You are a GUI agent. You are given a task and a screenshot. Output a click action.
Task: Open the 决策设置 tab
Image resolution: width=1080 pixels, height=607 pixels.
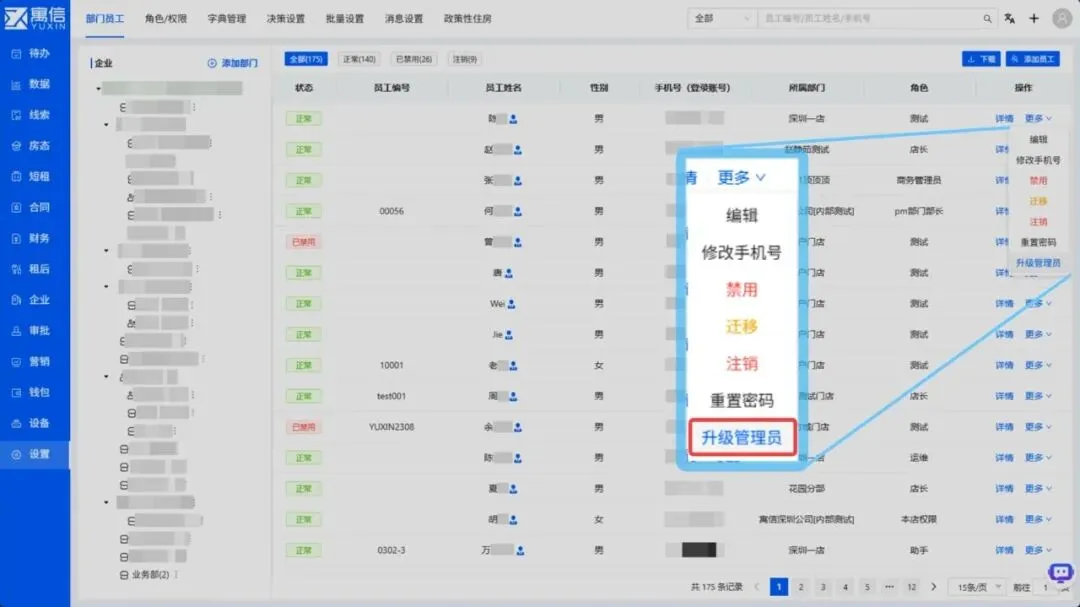tap(286, 19)
